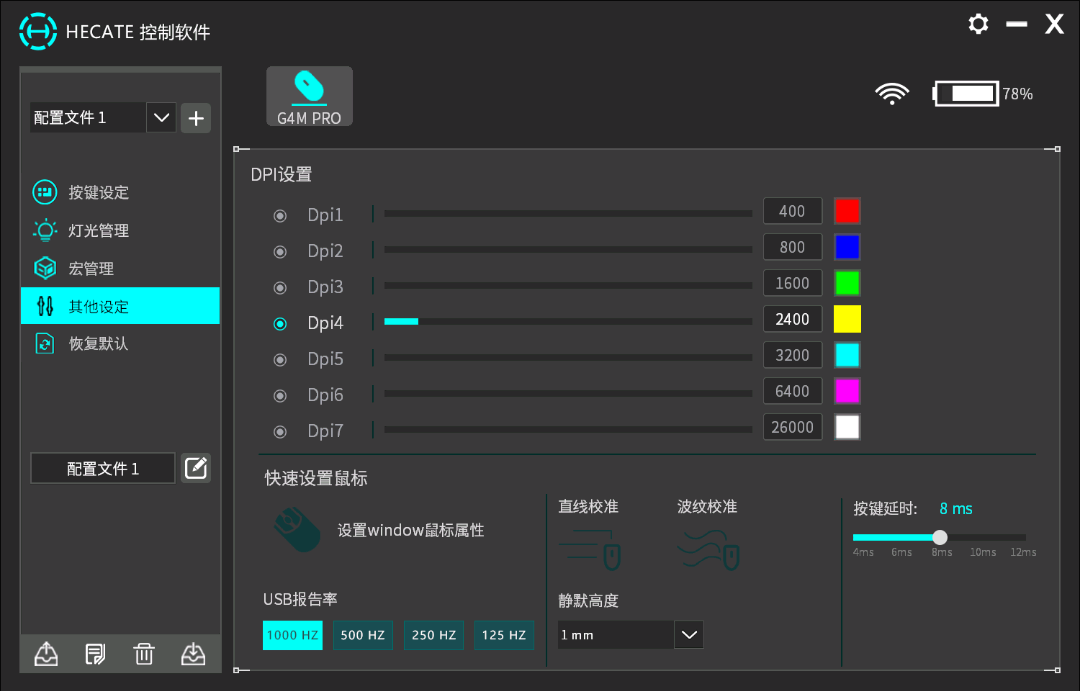Screen dimensions: 1080x691
Task: Add a new profile with the plus button
Action: (x=195, y=117)
